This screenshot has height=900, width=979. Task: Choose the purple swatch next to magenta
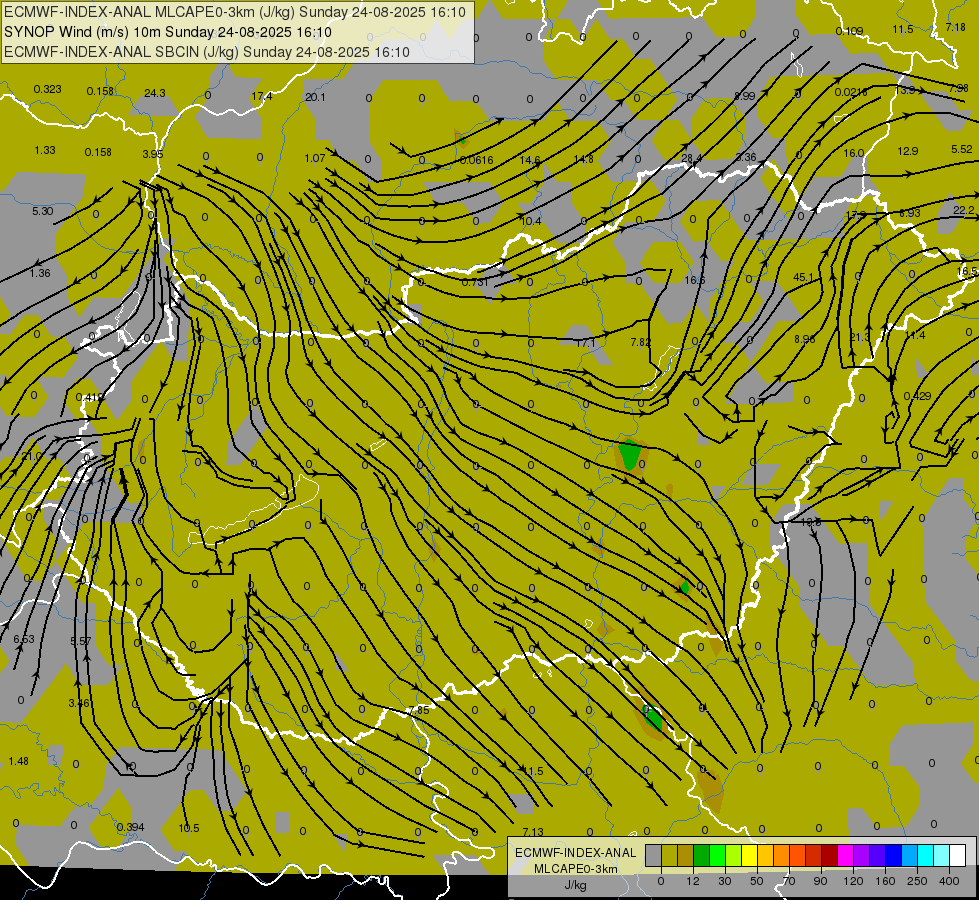tap(862, 855)
